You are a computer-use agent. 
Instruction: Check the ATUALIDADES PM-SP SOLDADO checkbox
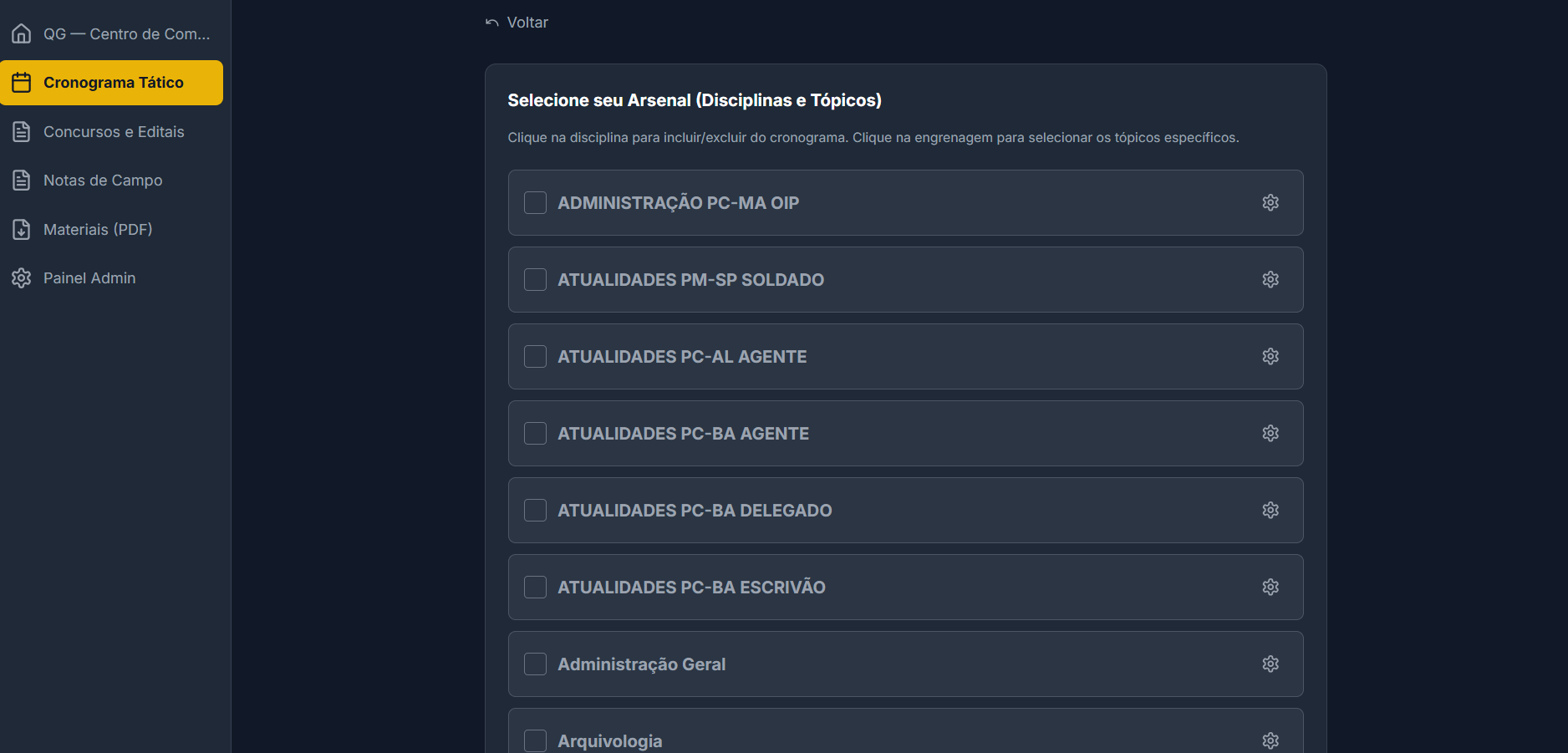(x=535, y=280)
